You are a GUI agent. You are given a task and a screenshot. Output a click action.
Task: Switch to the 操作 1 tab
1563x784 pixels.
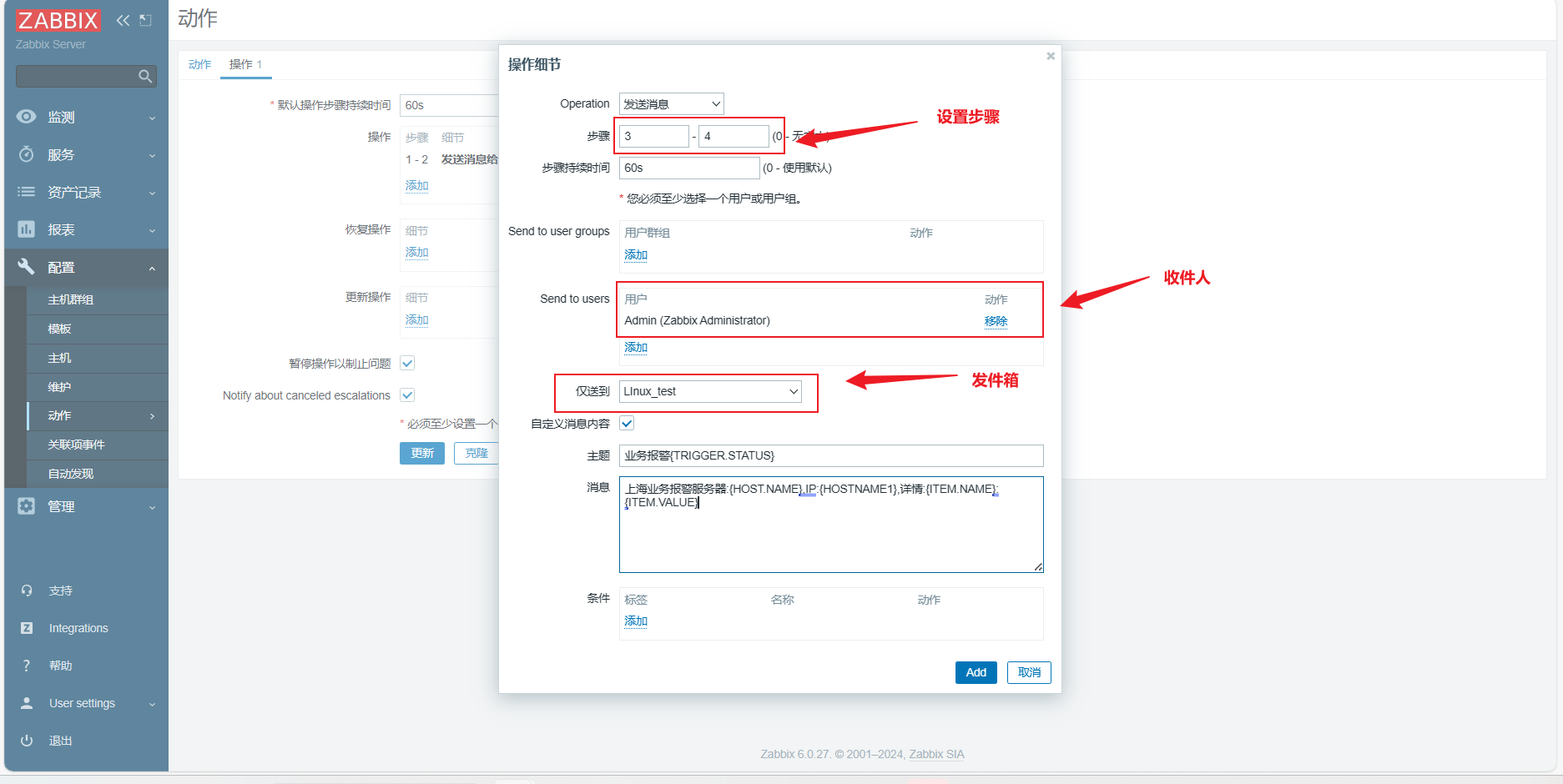pyautogui.click(x=245, y=64)
